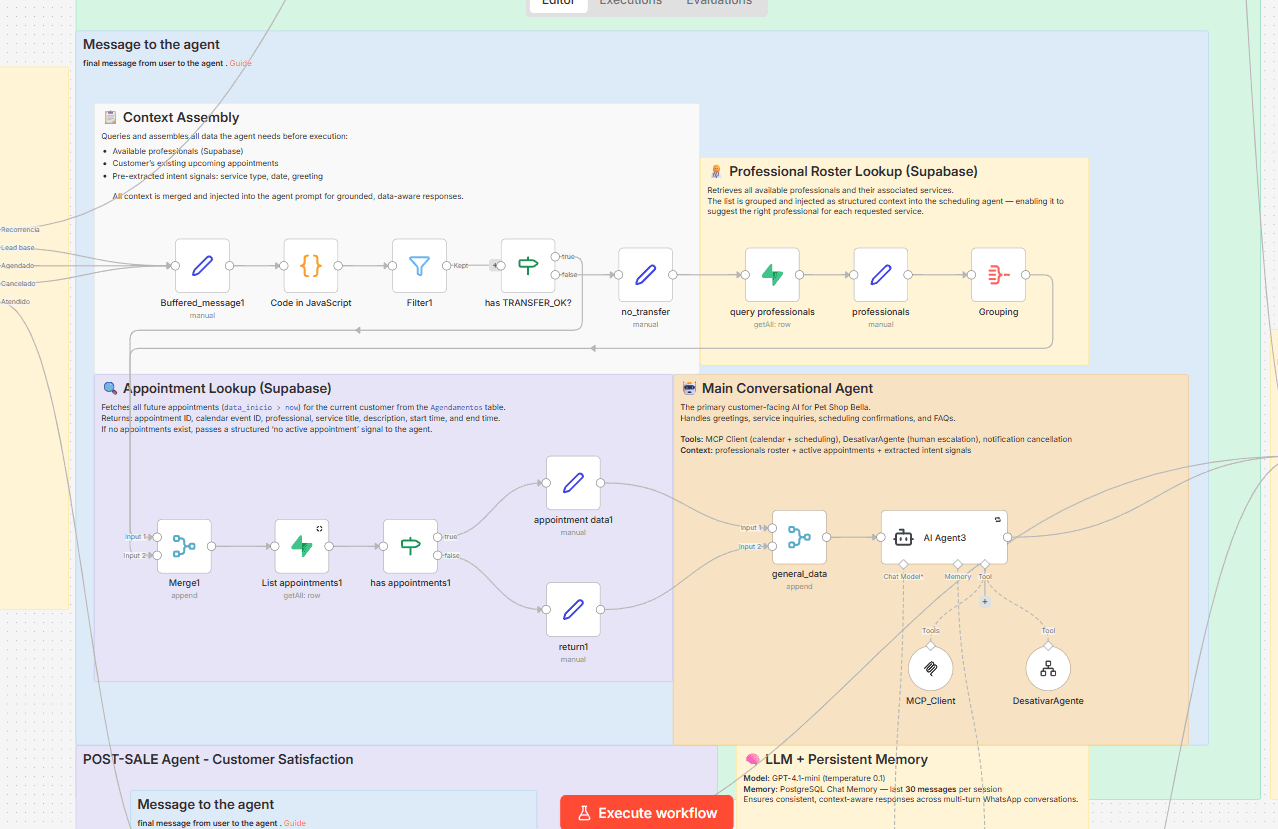Screen dimensions: 1278x829
Task: Click the Memory connector on AI Agent3
Action: [957, 565]
